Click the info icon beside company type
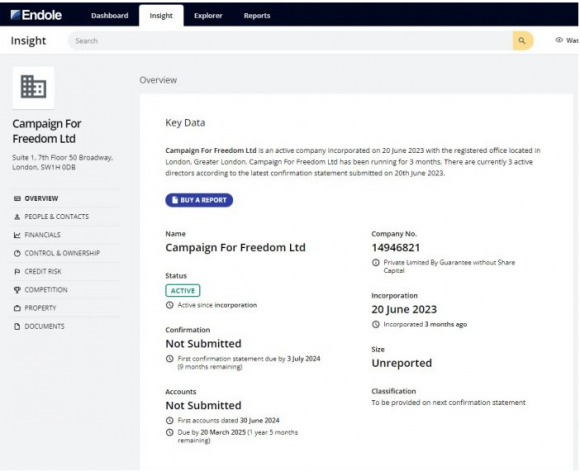This screenshot has width=580, height=472. click(375, 263)
